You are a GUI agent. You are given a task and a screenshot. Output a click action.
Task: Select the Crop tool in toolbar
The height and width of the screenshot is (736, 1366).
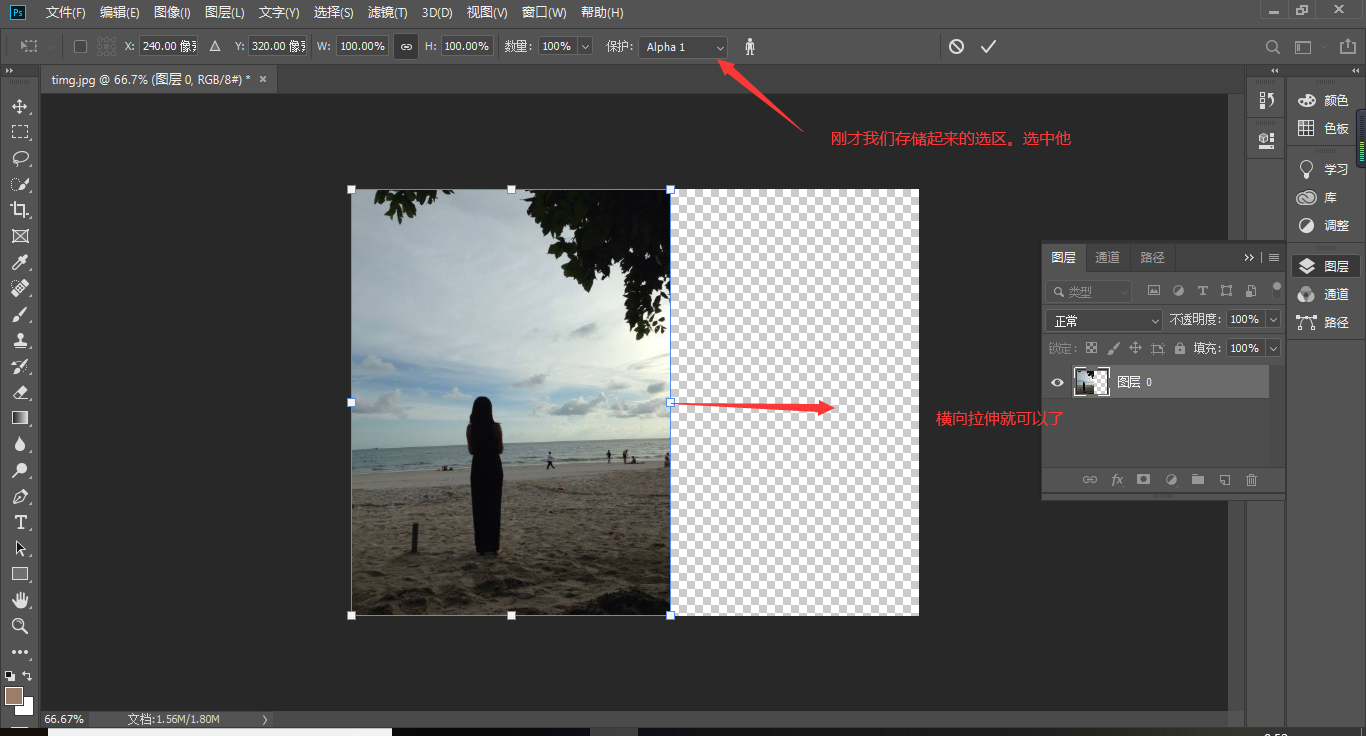tap(20, 210)
